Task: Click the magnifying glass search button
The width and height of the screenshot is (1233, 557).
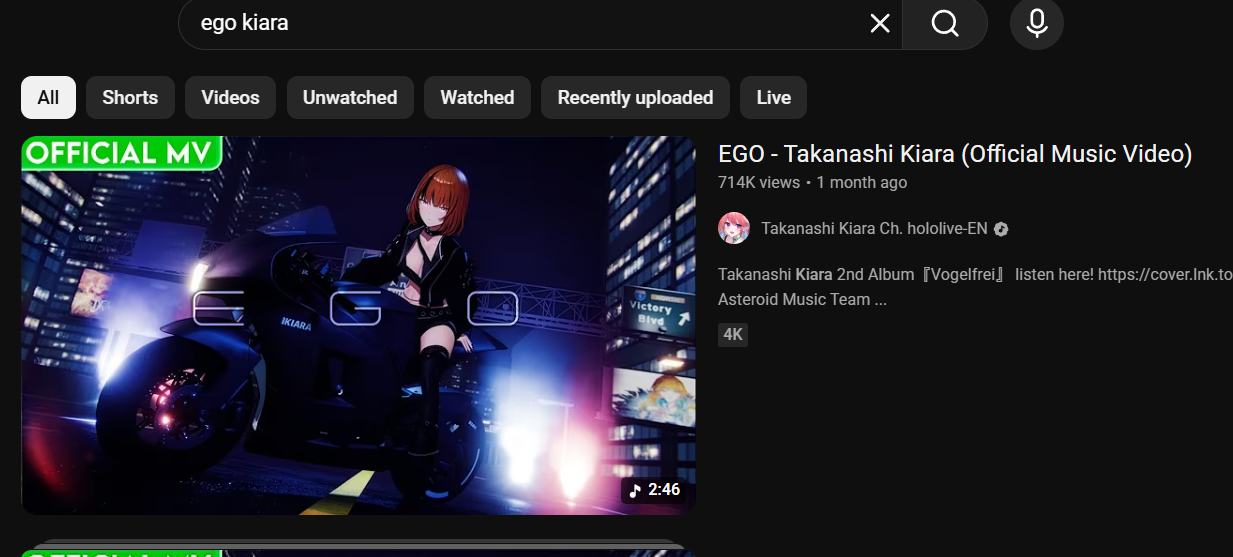Action: click(945, 23)
